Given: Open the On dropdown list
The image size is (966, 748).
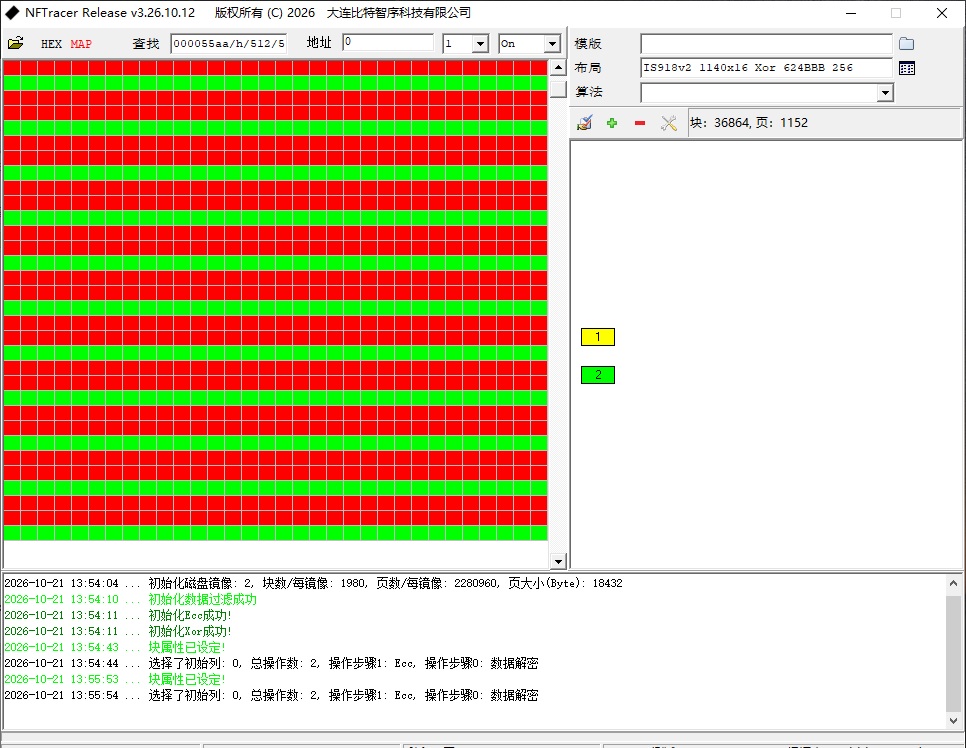Looking at the screenshot, I should [x=552, y=44].
